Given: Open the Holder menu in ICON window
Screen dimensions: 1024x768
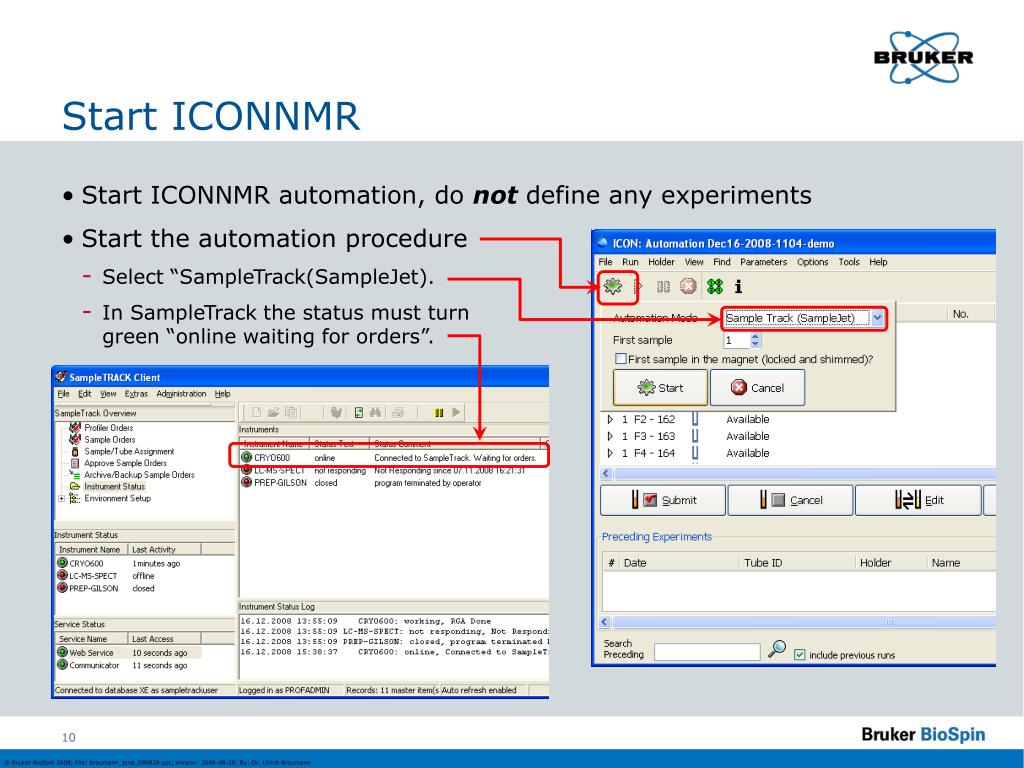Looking at the screenshot, I should click(661, 262).
